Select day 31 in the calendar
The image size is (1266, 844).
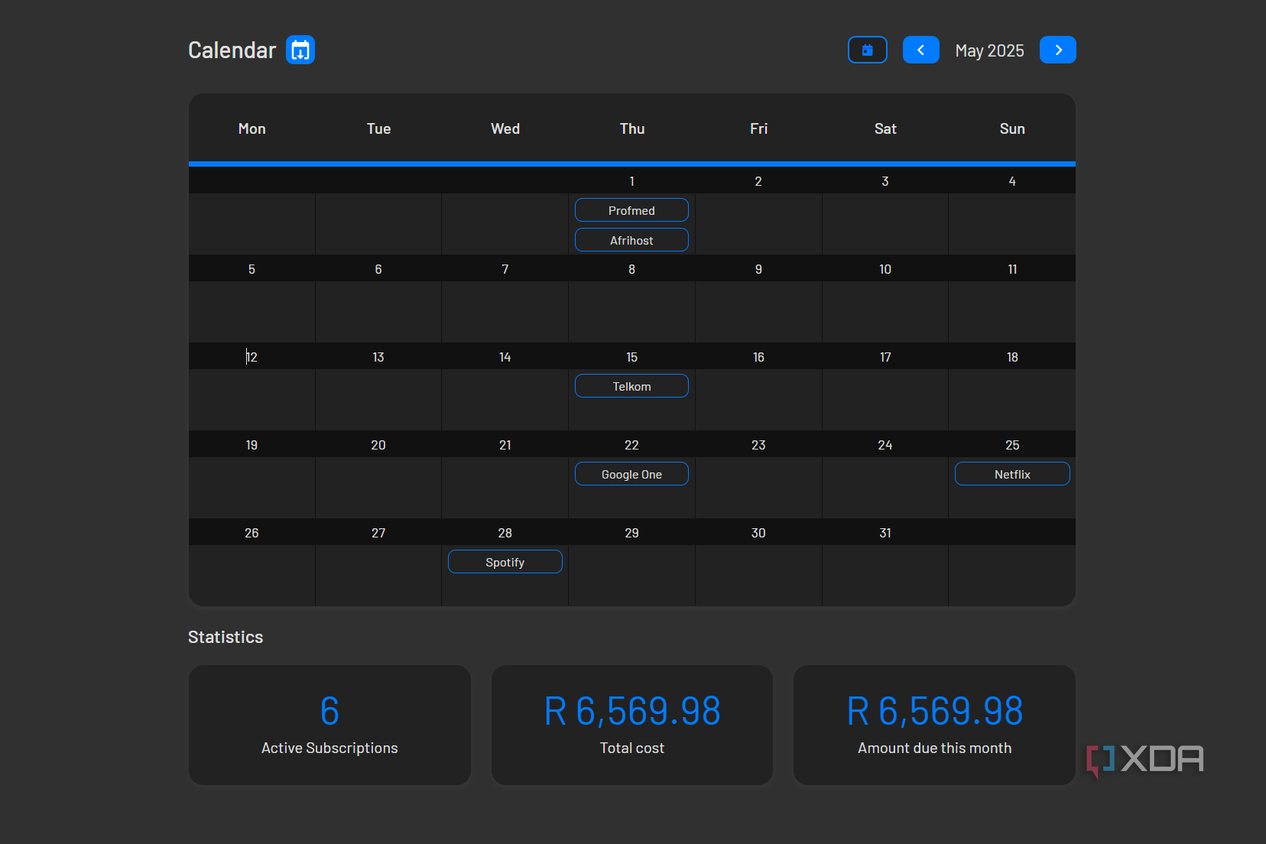[885, 533]
